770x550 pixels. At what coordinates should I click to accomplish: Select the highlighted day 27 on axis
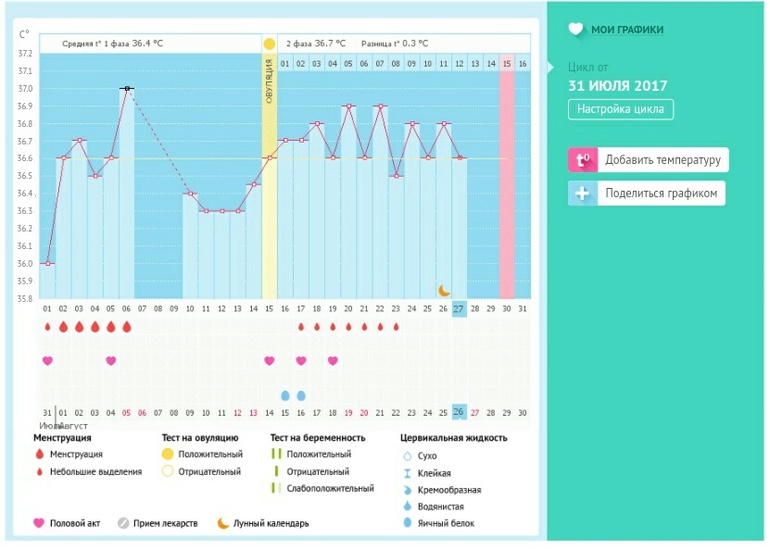pyautogui.click(x=459, y=308)
